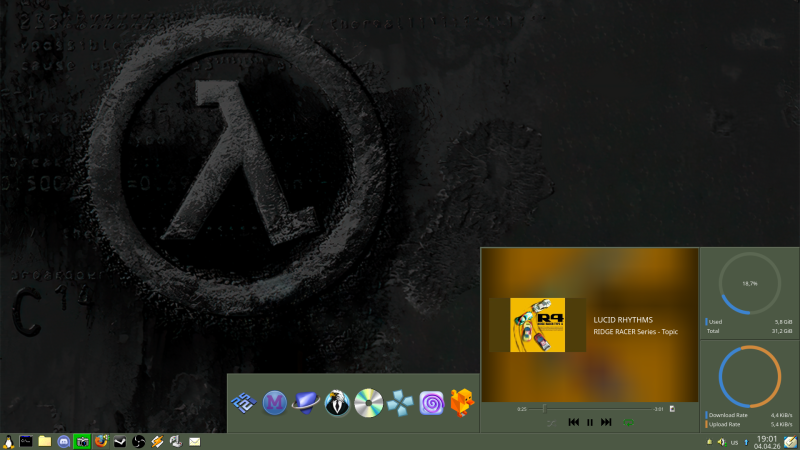Open Discord from the taskbar

coord(64,441)
